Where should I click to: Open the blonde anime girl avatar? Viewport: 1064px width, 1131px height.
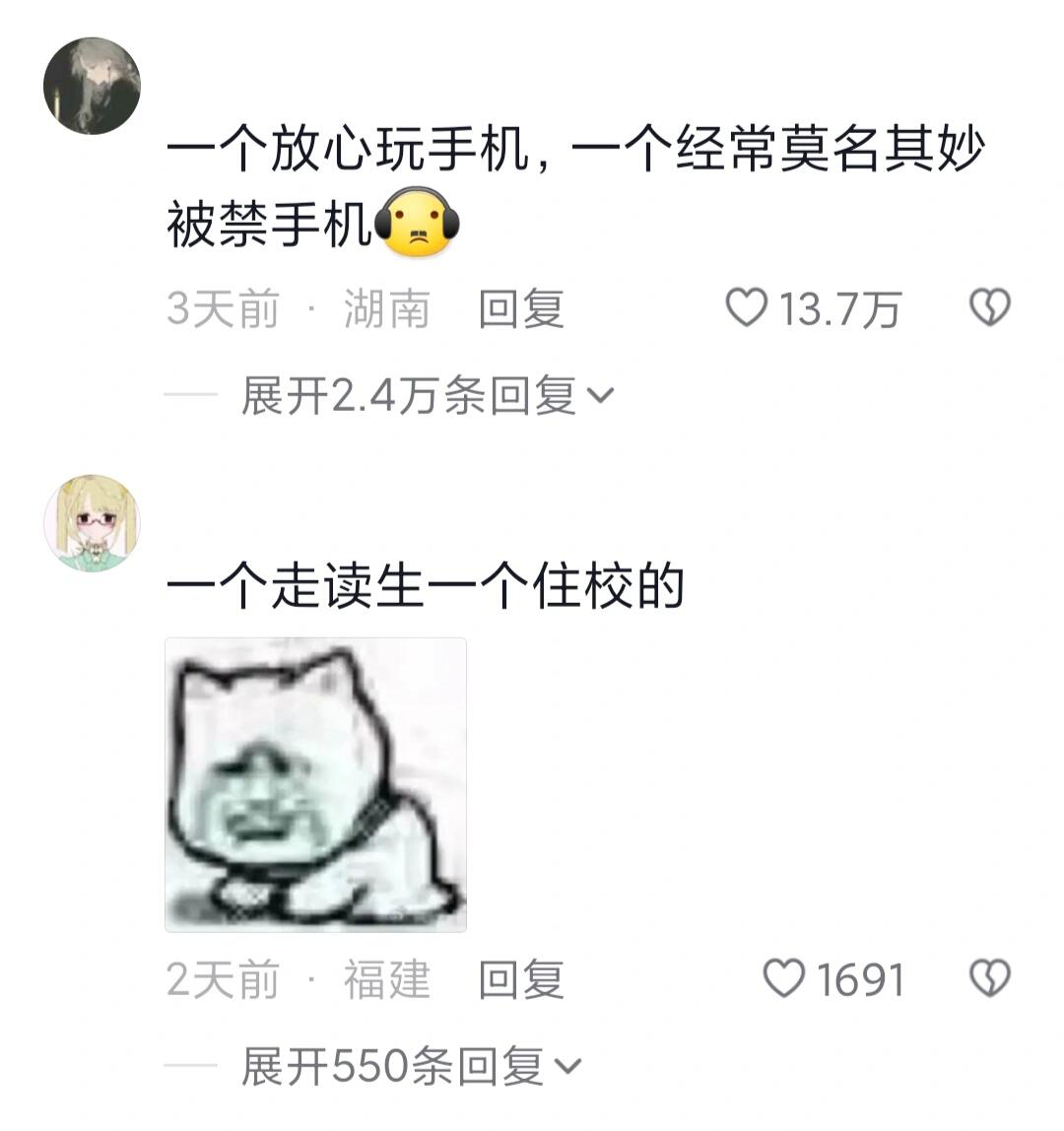point(92,523)
